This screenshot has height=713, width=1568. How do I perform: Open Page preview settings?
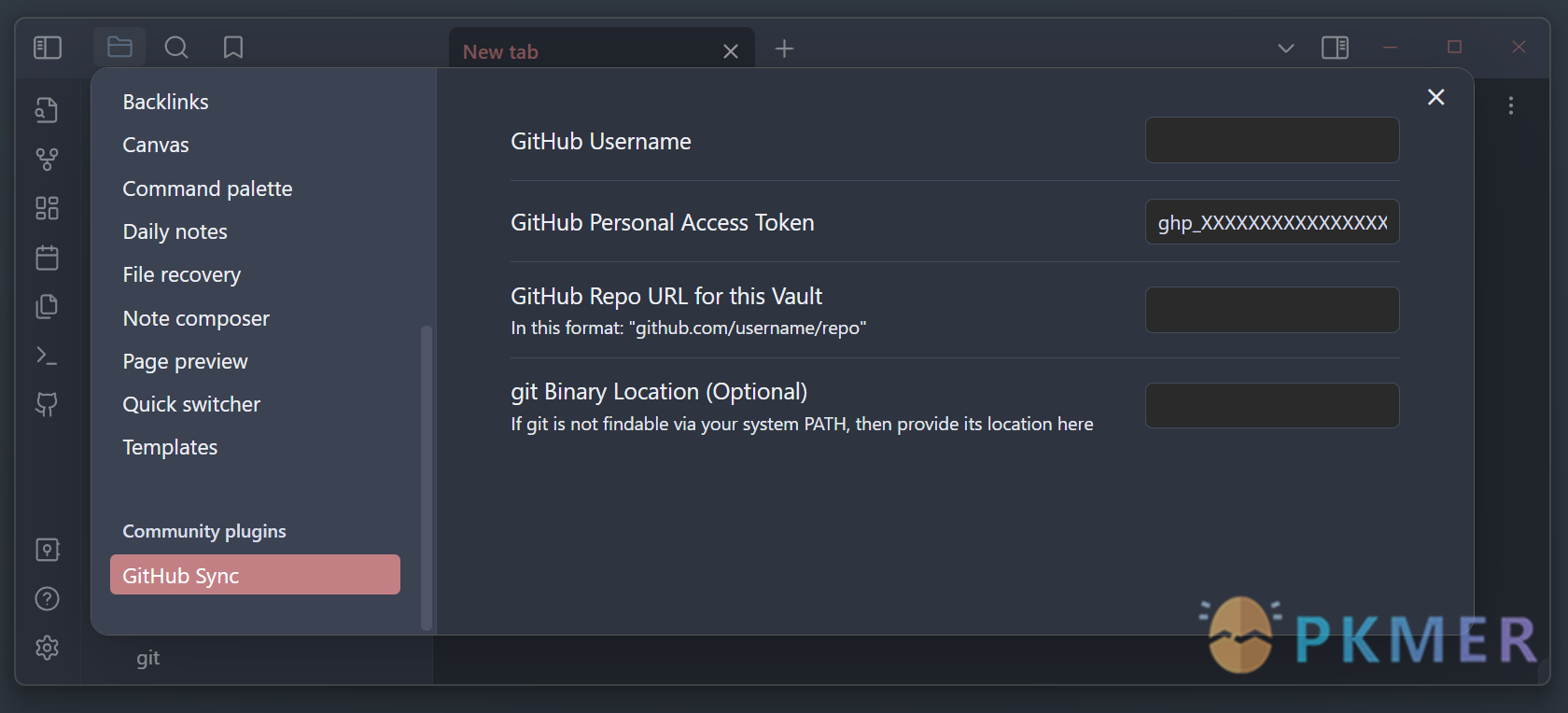185,361
